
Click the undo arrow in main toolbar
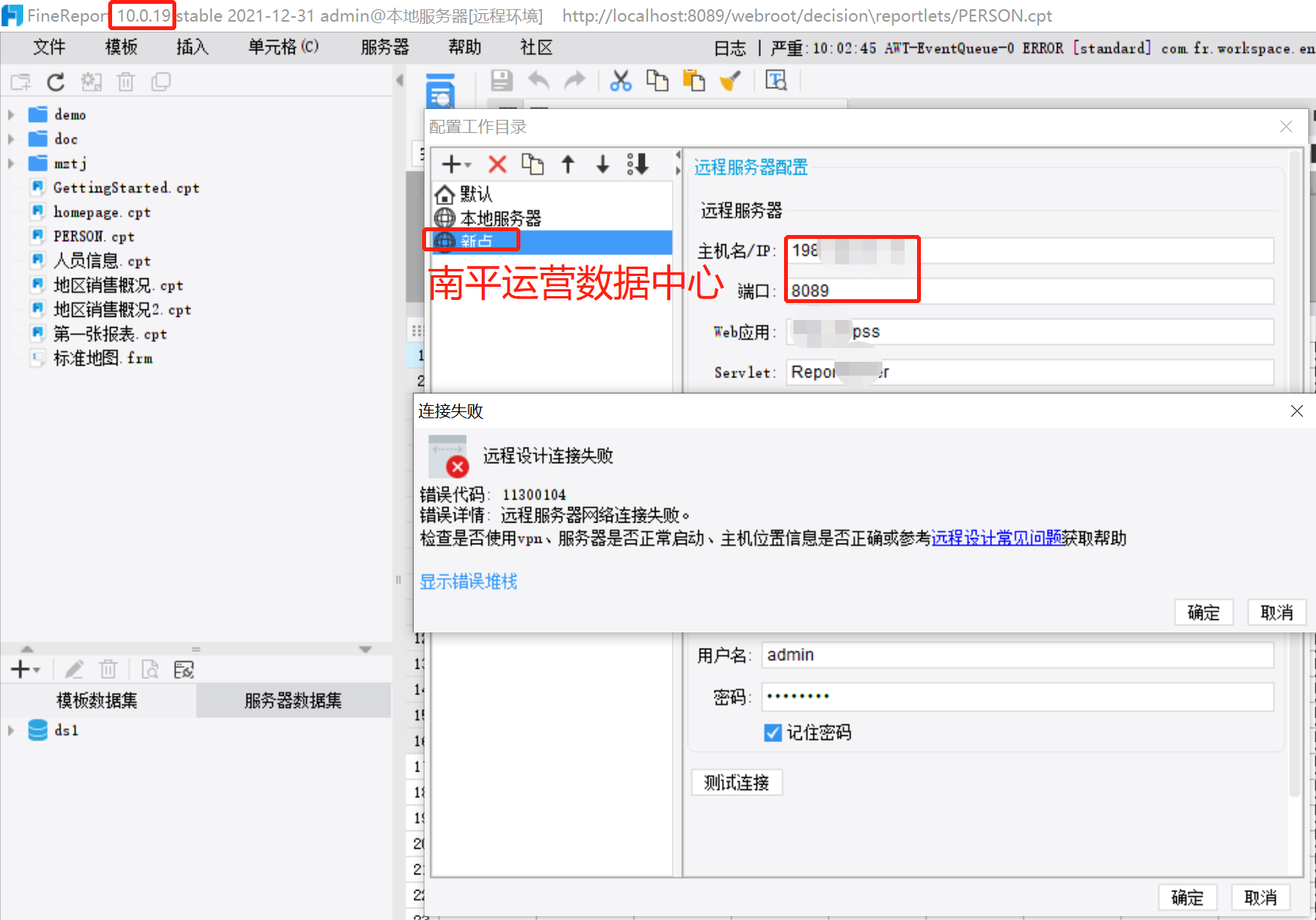pyautogui.click(x=538, y=80)
